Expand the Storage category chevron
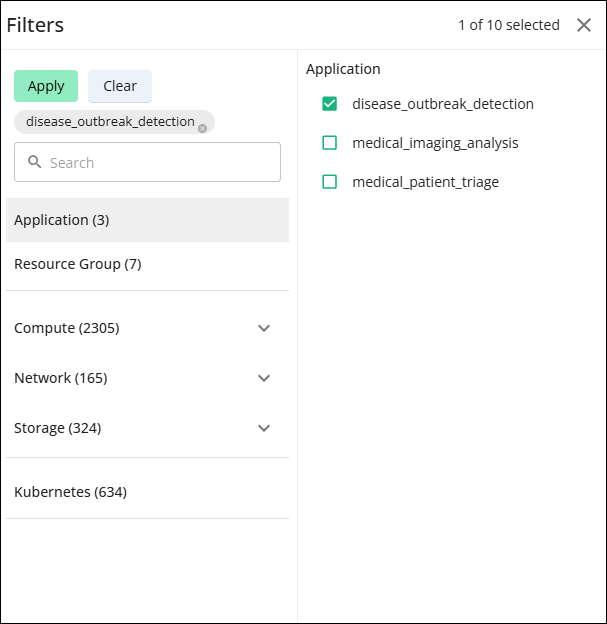The height and width of the screenshot is (624, 607). (x=264, y=428)
